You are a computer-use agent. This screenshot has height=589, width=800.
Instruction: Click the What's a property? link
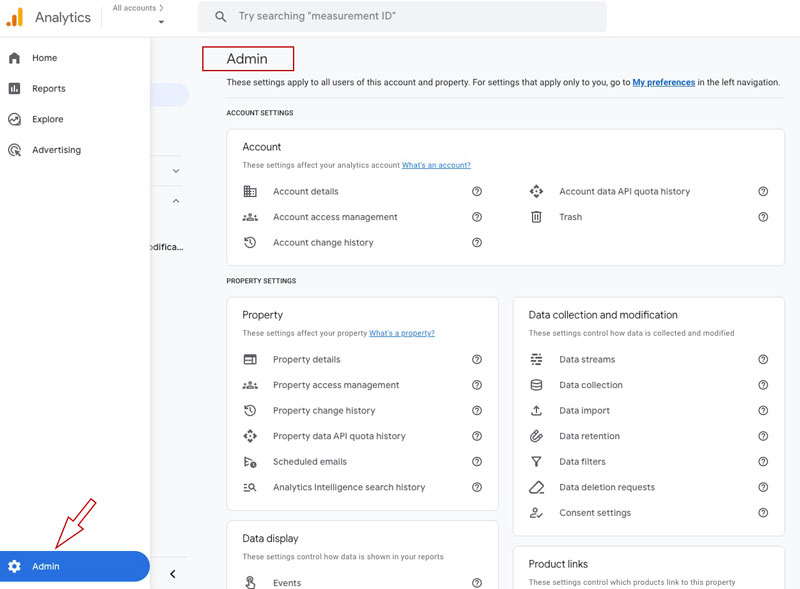pyautogui.click(x=404, y=333)
